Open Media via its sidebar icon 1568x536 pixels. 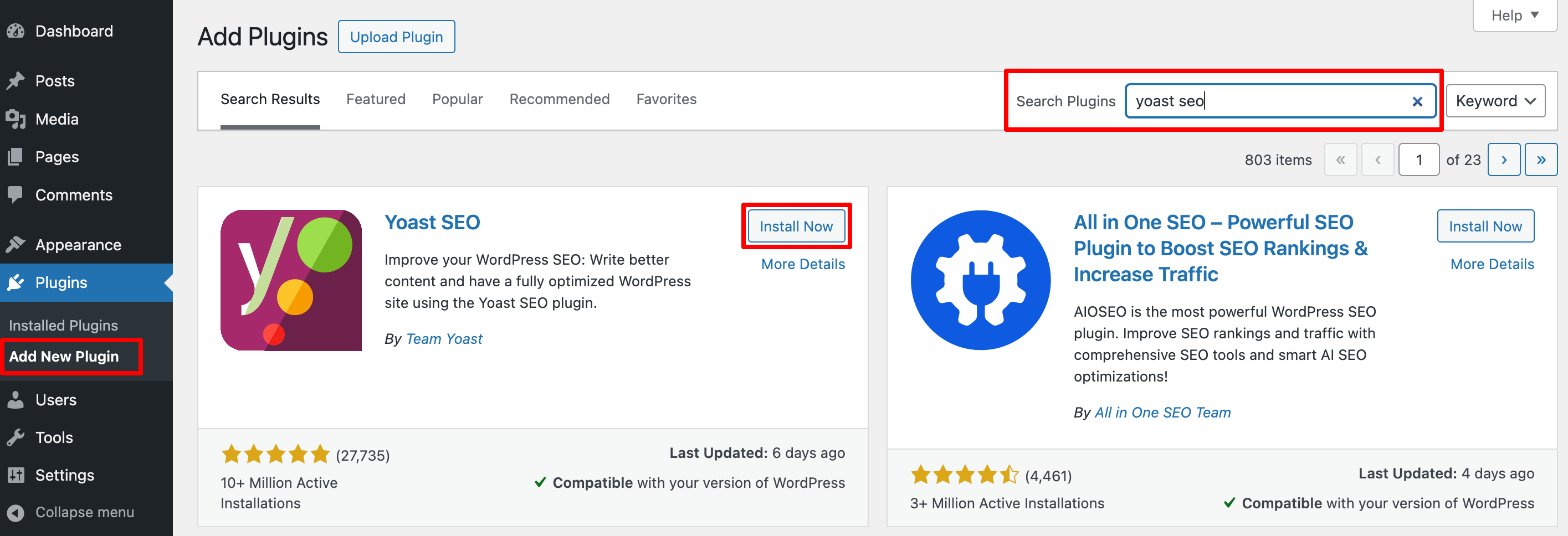(x=16, y=119)
